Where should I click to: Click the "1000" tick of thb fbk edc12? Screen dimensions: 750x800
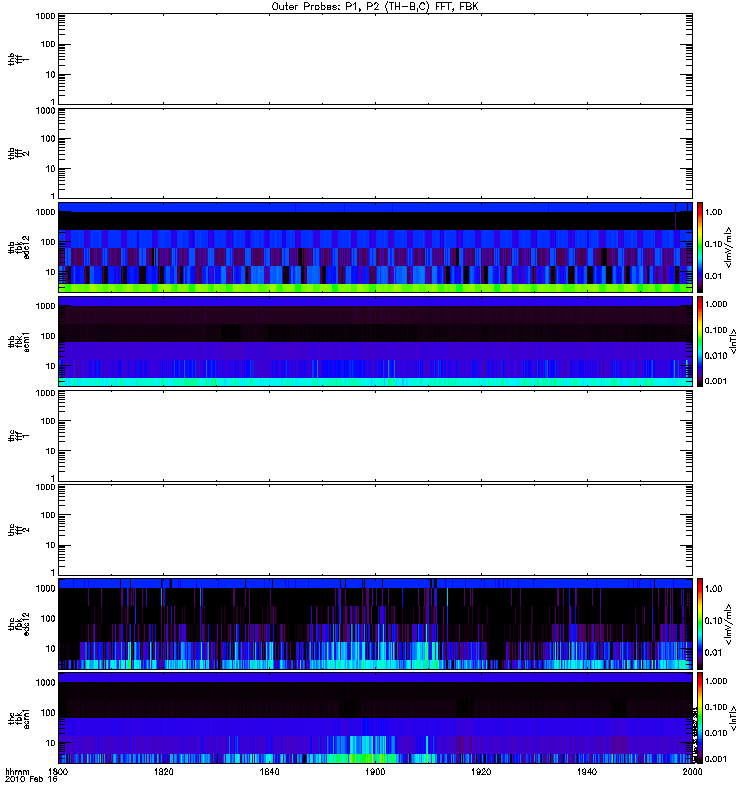click(45, 212)
